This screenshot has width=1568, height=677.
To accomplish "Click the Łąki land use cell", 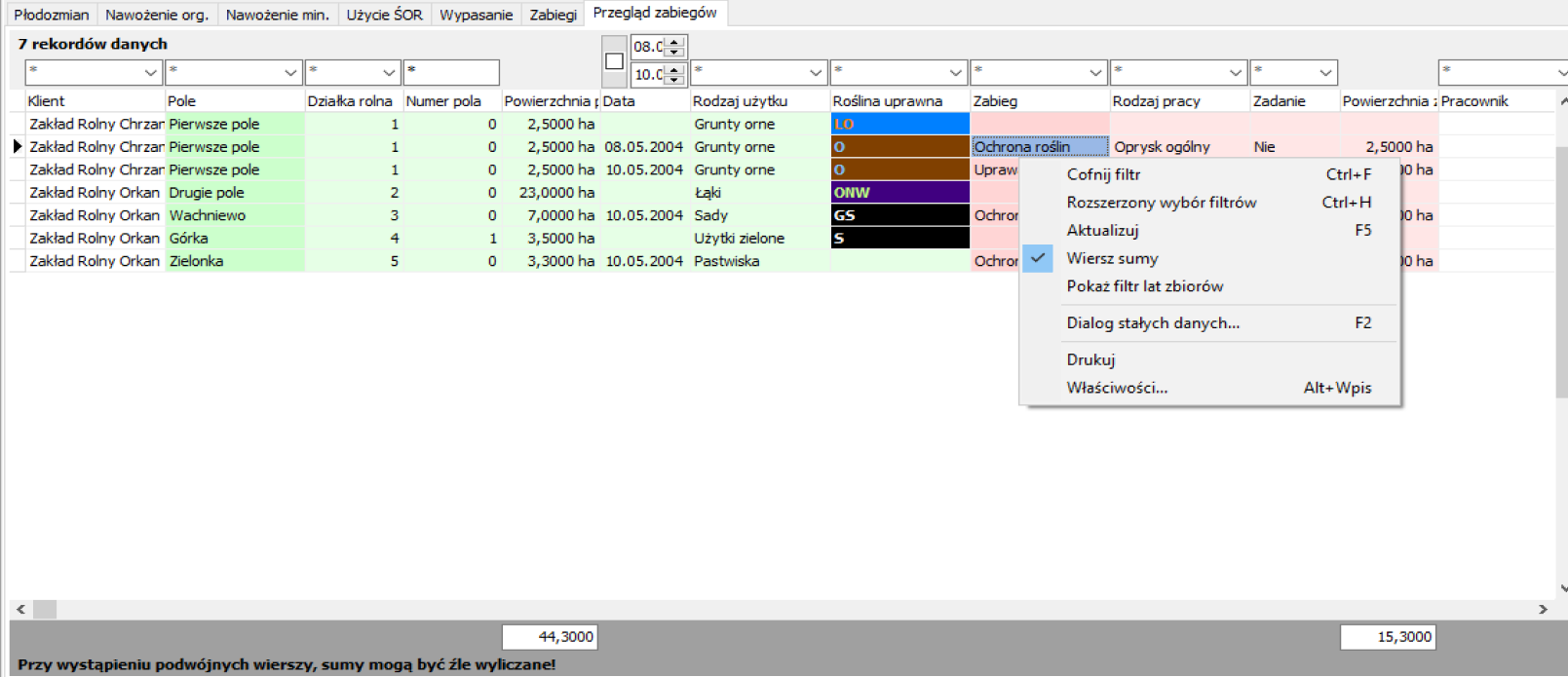I will click(x=760, y=193).
